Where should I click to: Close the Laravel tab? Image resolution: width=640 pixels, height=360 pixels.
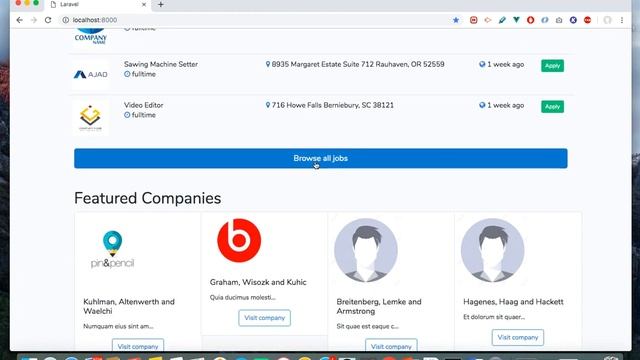click(144, 4)
